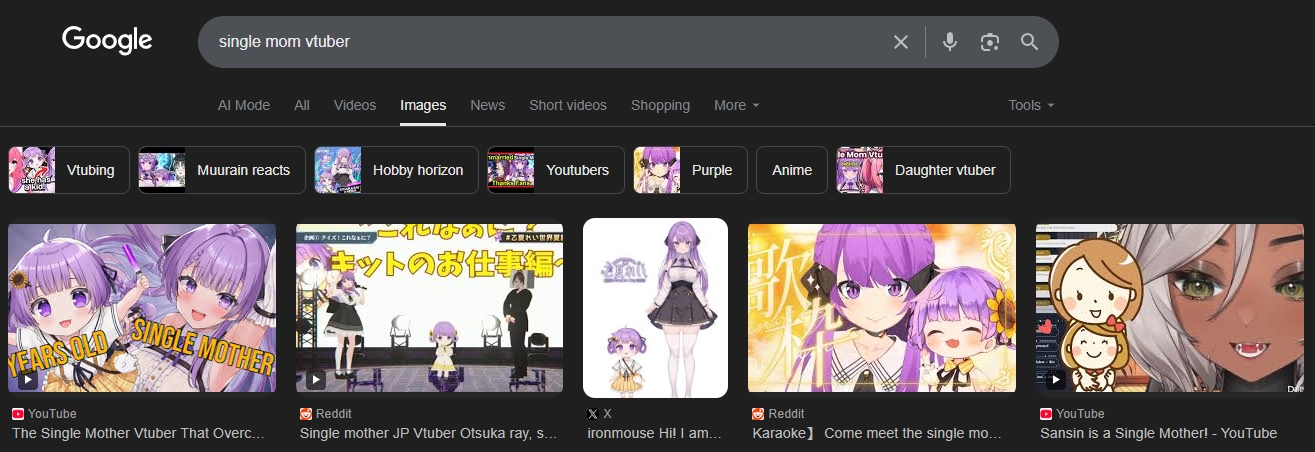Open 'ironmouse Hi! I am...' link
1315x452 pixels.
654,433
